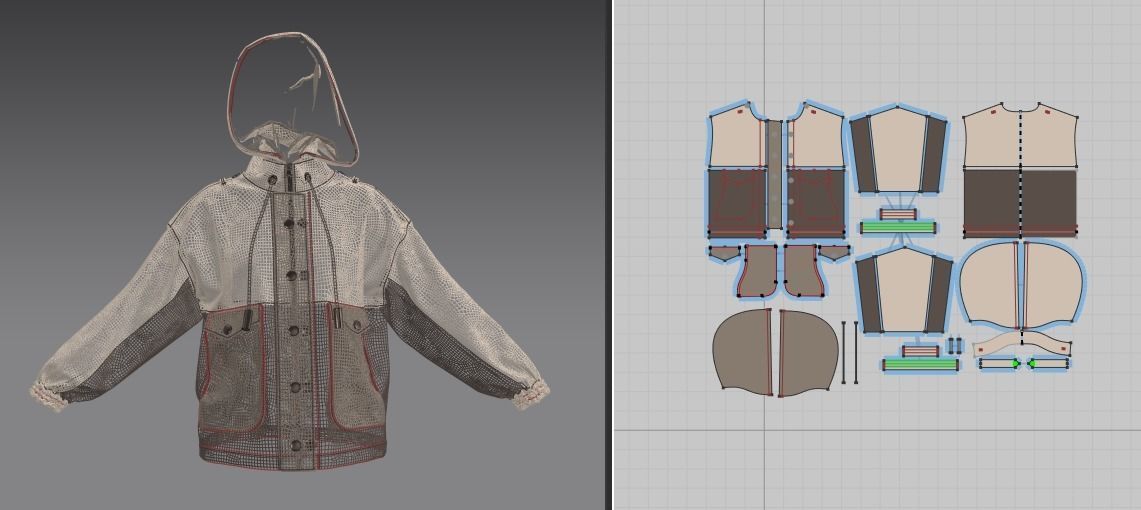Click green cuff strip below the upper sleeve
The image size is (1141, 510).
coord(897,228)
